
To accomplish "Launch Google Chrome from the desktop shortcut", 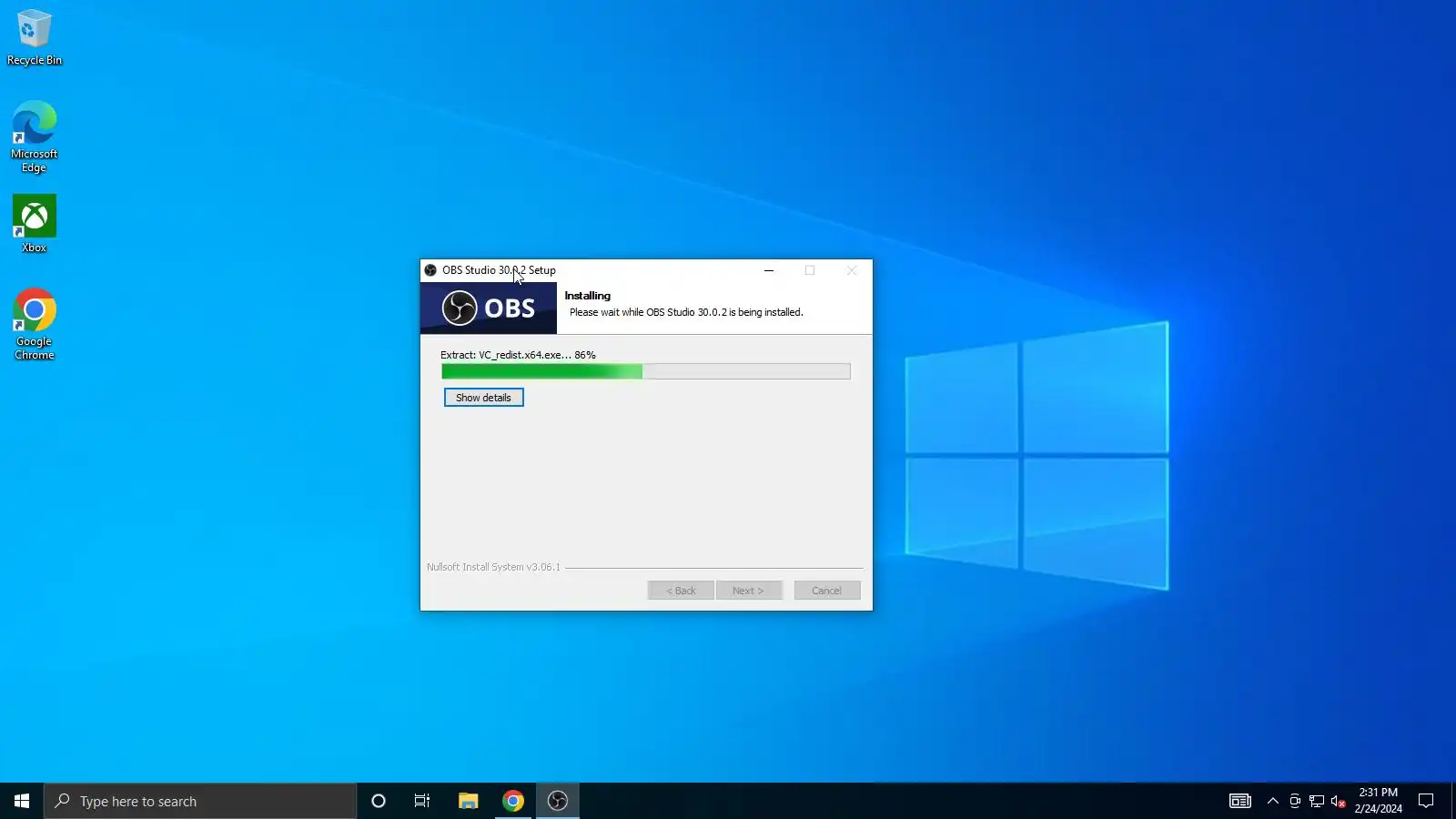I will coord(34,325).
